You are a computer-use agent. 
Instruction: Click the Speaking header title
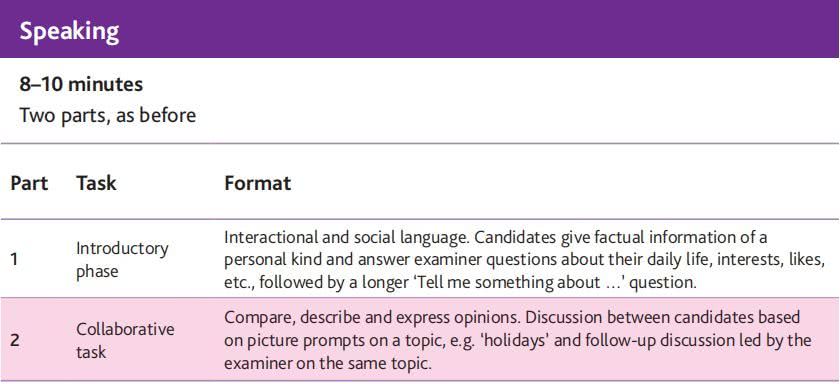pos(69,32)
